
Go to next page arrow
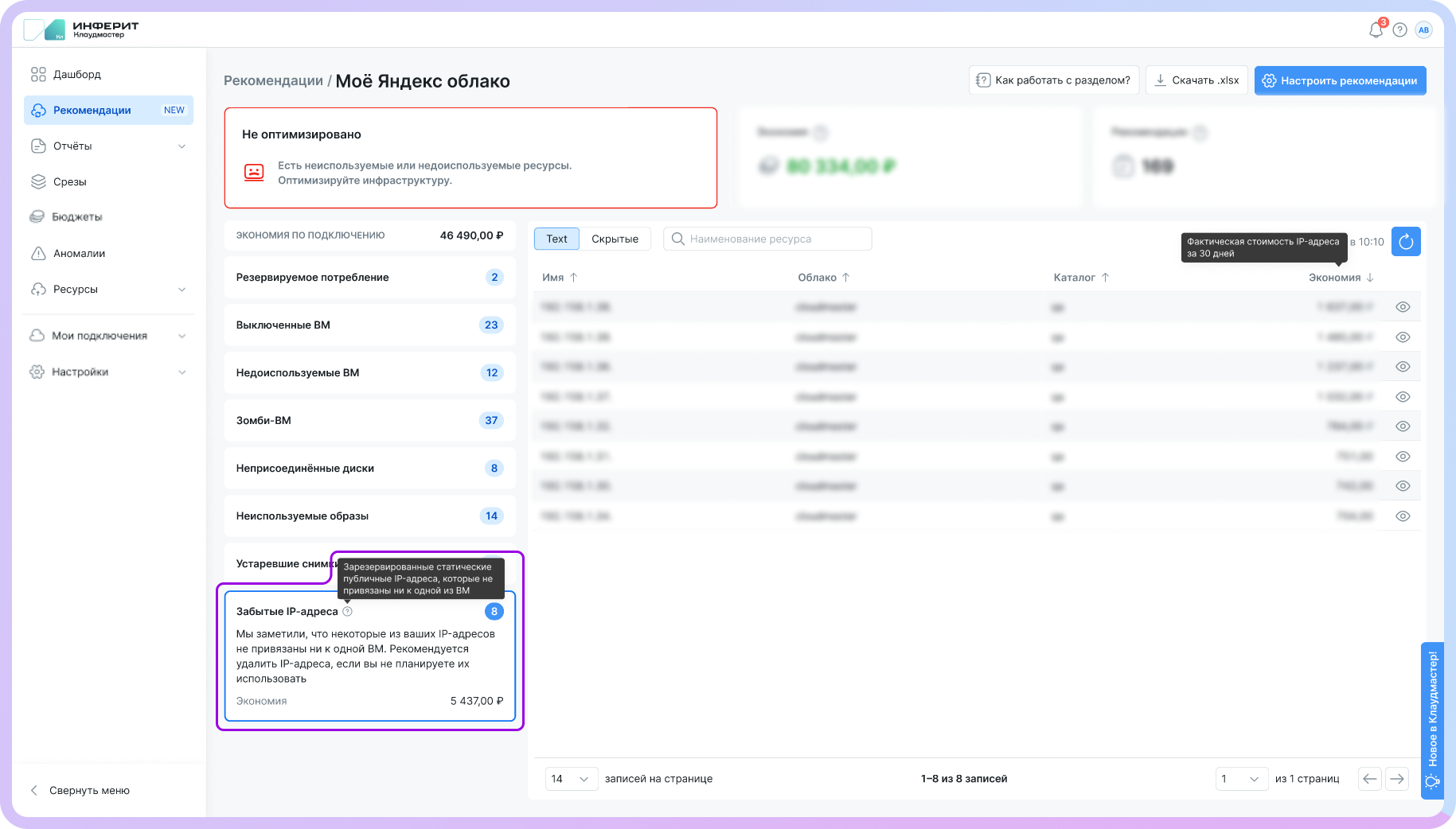(x=1397, y=779)
